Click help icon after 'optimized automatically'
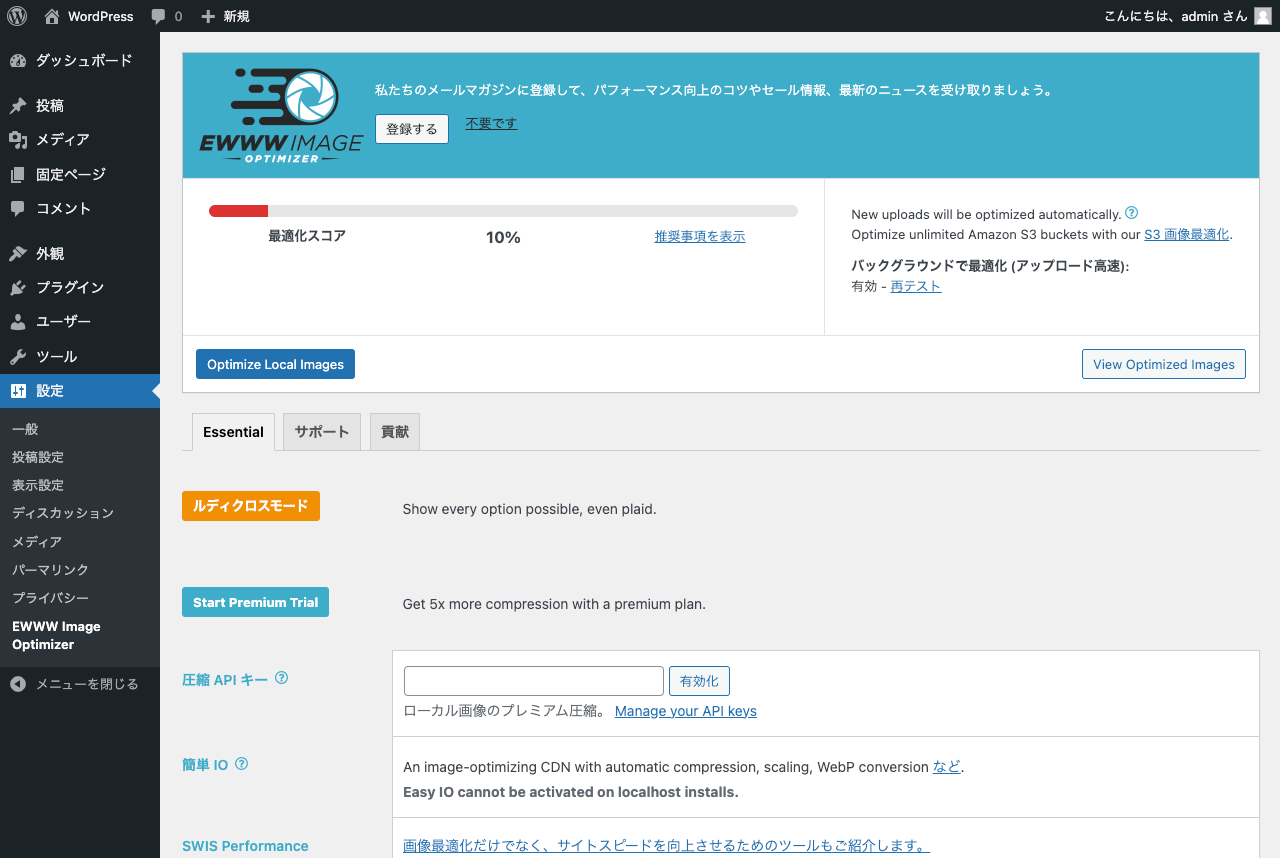Screen dimensions: 1280x858 click(1132, 213)
